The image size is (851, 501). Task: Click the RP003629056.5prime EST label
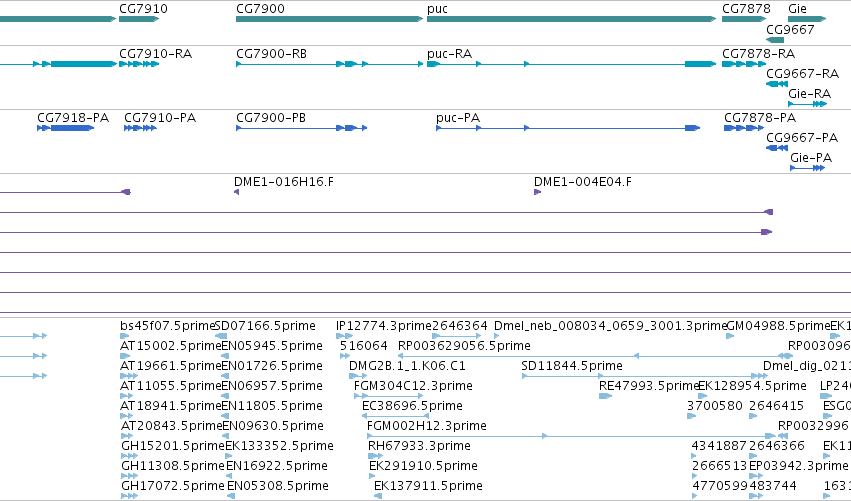point(464,346)
